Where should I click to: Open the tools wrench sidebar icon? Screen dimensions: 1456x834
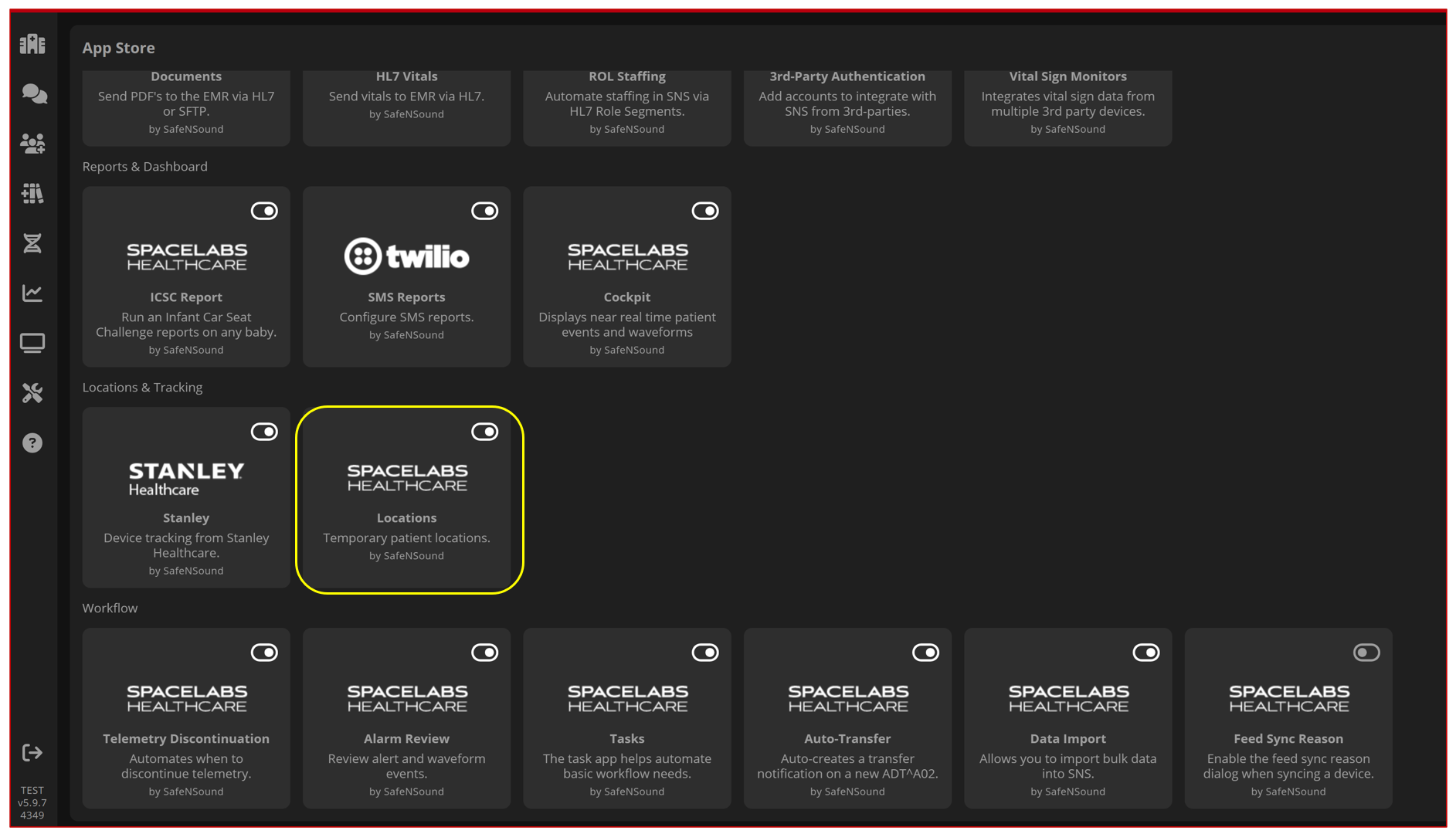click(x=32, y=393)
